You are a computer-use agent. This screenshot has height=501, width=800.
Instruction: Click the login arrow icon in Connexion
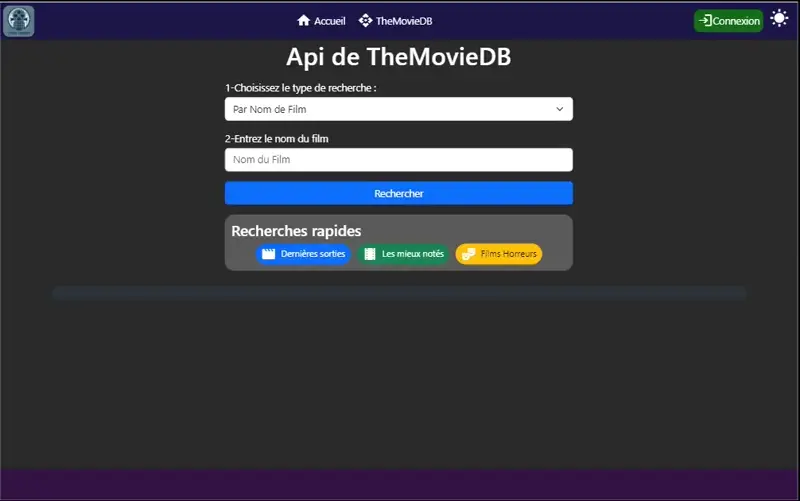click(x=705, y=20)
